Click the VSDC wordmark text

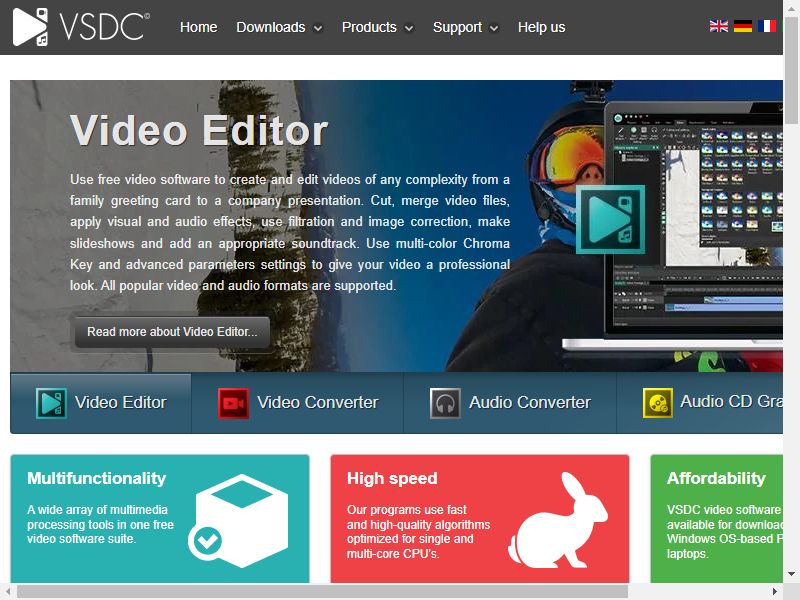tap(104, 27)
